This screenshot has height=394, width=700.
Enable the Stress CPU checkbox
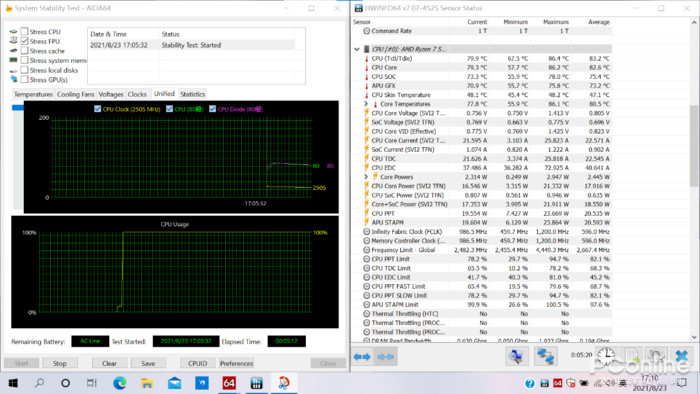pos(25,31)
